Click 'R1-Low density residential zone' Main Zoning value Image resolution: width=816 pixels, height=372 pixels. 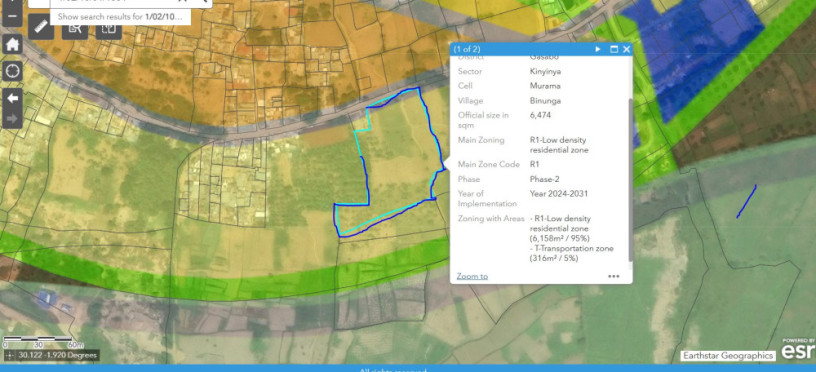tap(559, 145)
